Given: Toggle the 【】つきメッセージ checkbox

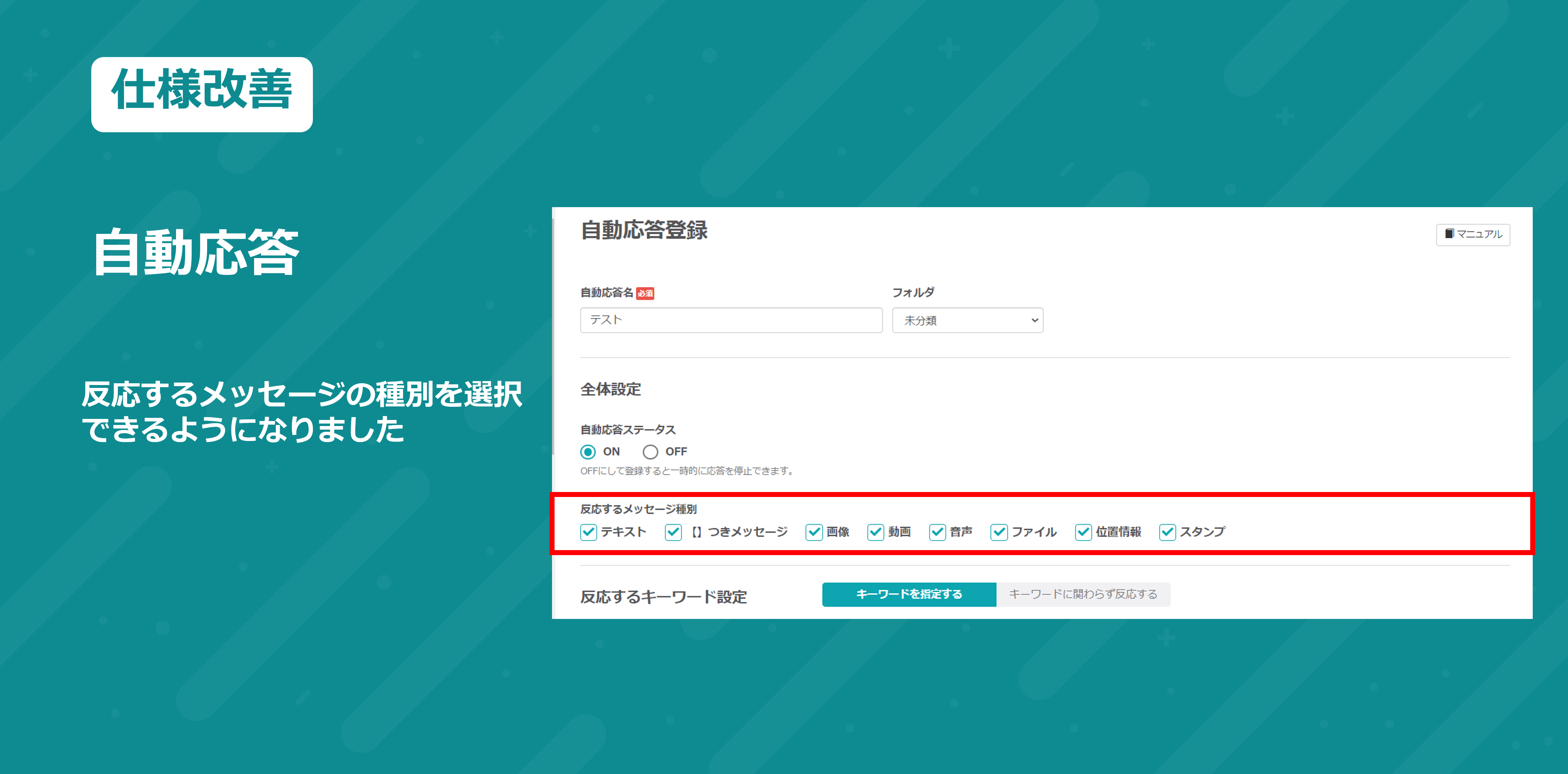Looking at the screenshot, I should (673, 532).
